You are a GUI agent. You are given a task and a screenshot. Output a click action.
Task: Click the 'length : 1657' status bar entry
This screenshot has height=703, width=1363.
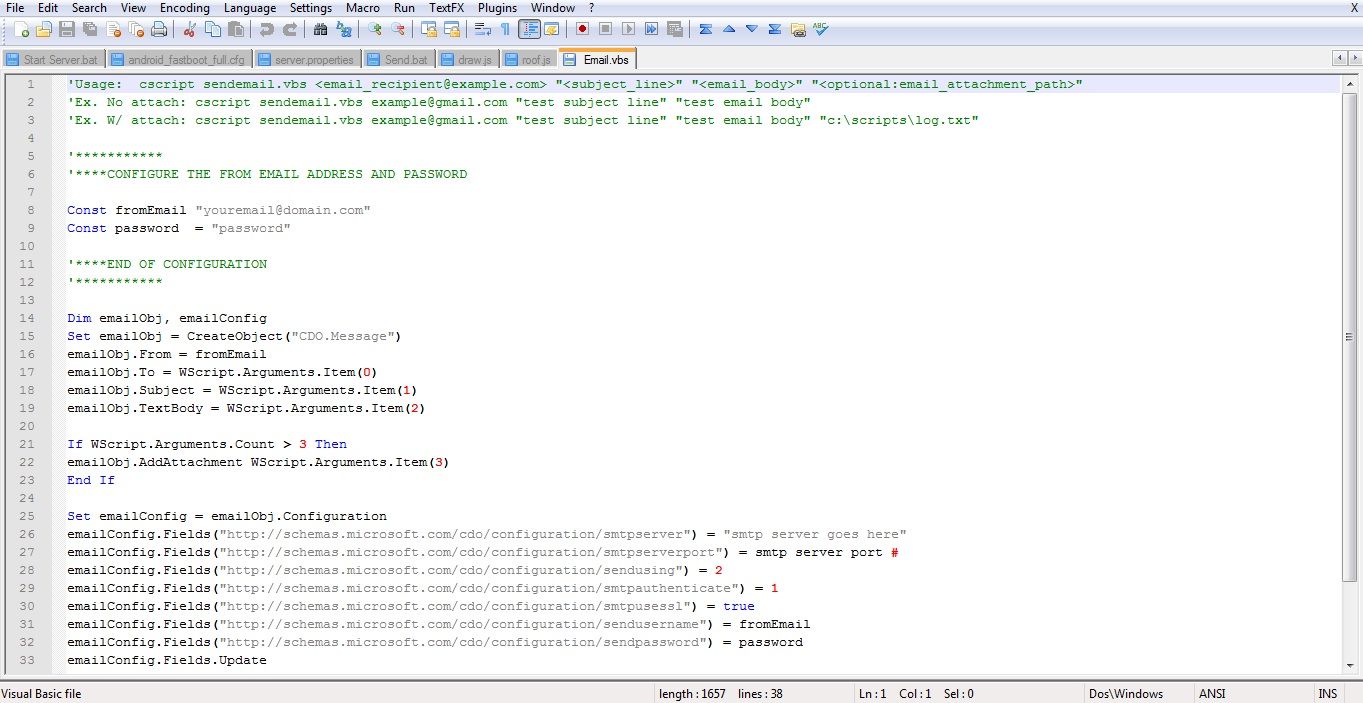[692, 693]
